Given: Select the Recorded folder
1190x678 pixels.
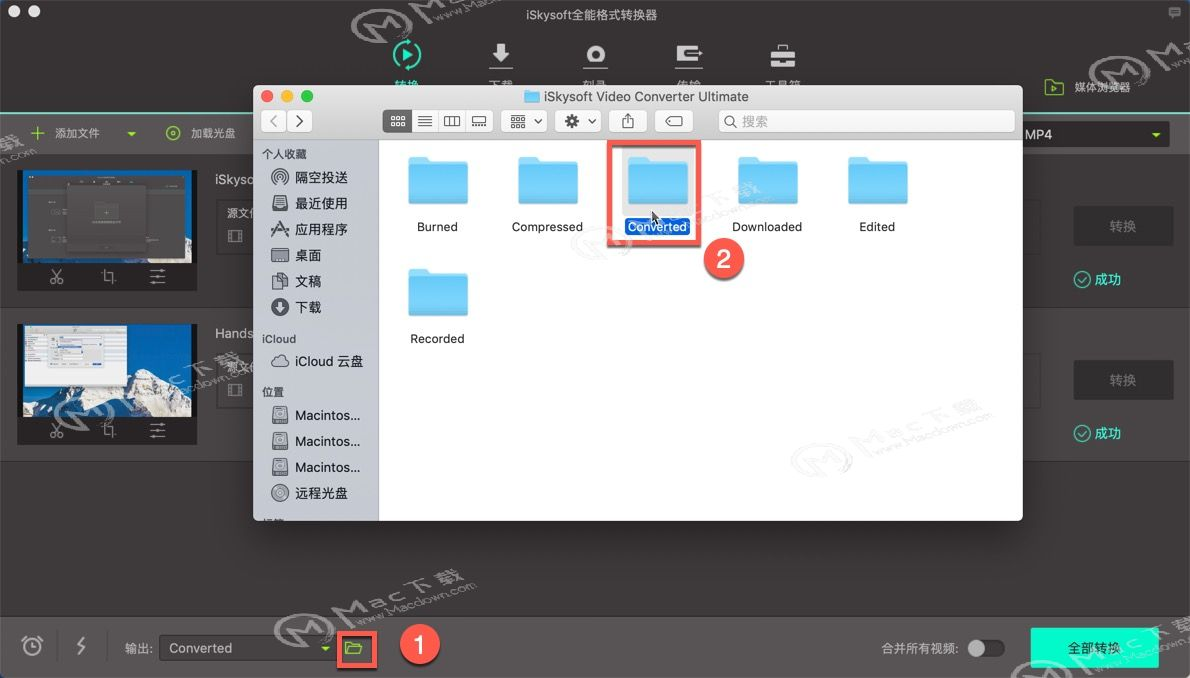Looking at the screenshot, I should point(437,307).
